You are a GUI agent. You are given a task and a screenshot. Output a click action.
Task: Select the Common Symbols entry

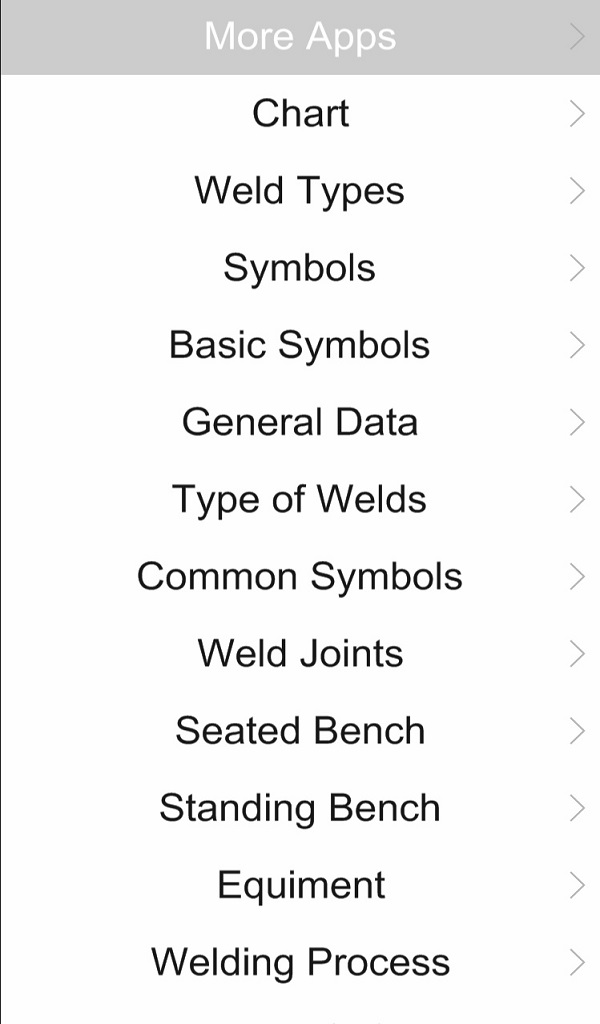[x=300, y=576]
